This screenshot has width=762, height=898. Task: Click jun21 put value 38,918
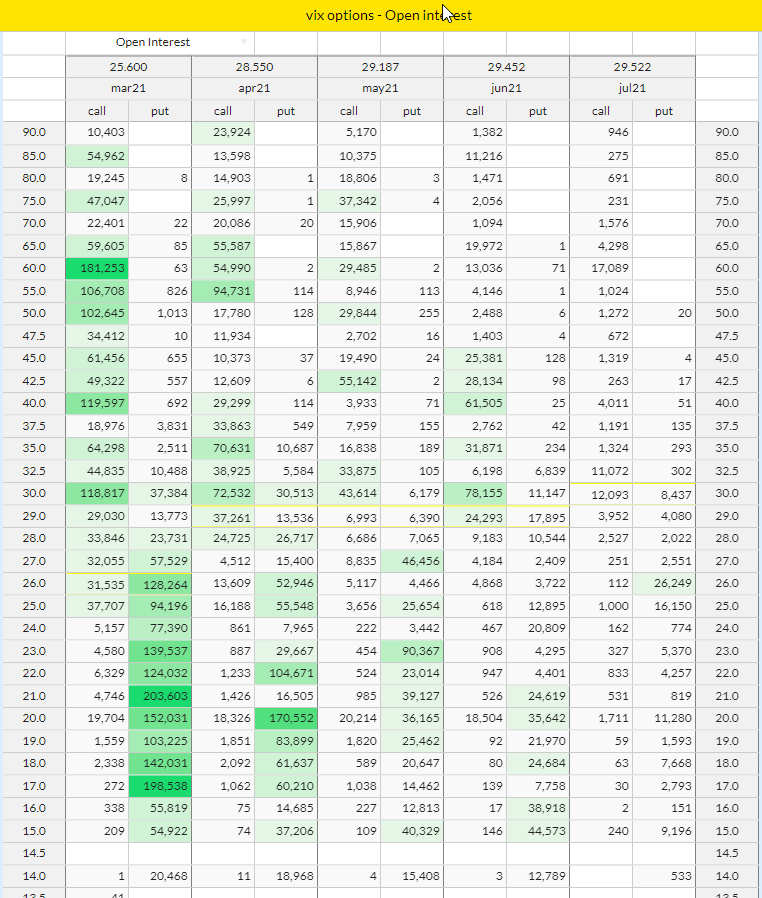pyautogui.click(x=538, y=809)
